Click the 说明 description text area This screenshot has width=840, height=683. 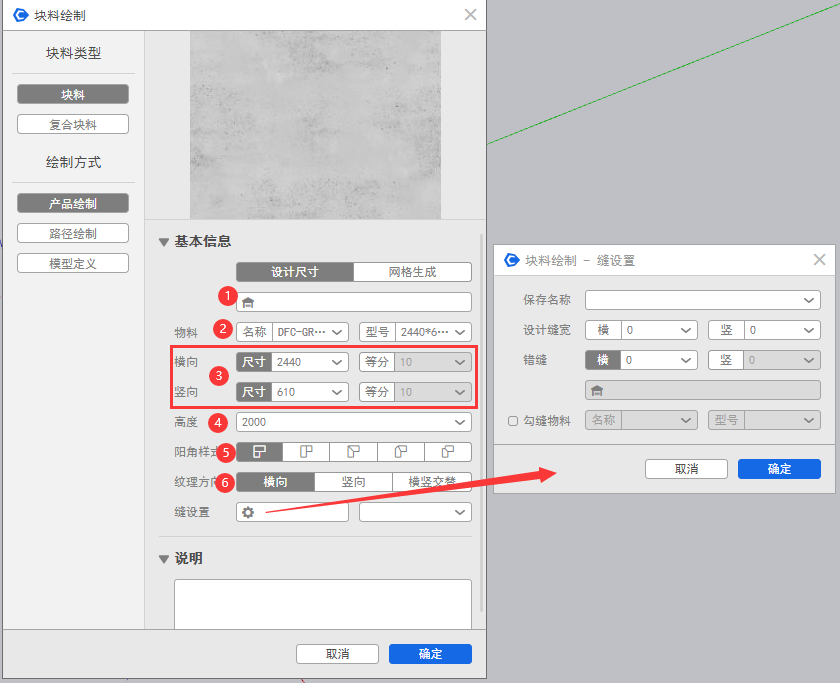click(322, 605)
